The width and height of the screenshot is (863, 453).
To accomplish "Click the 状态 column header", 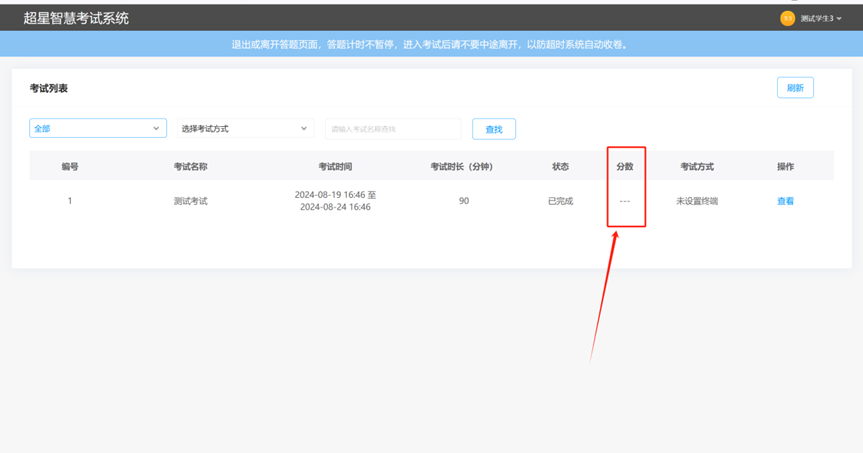I will 560,166.
